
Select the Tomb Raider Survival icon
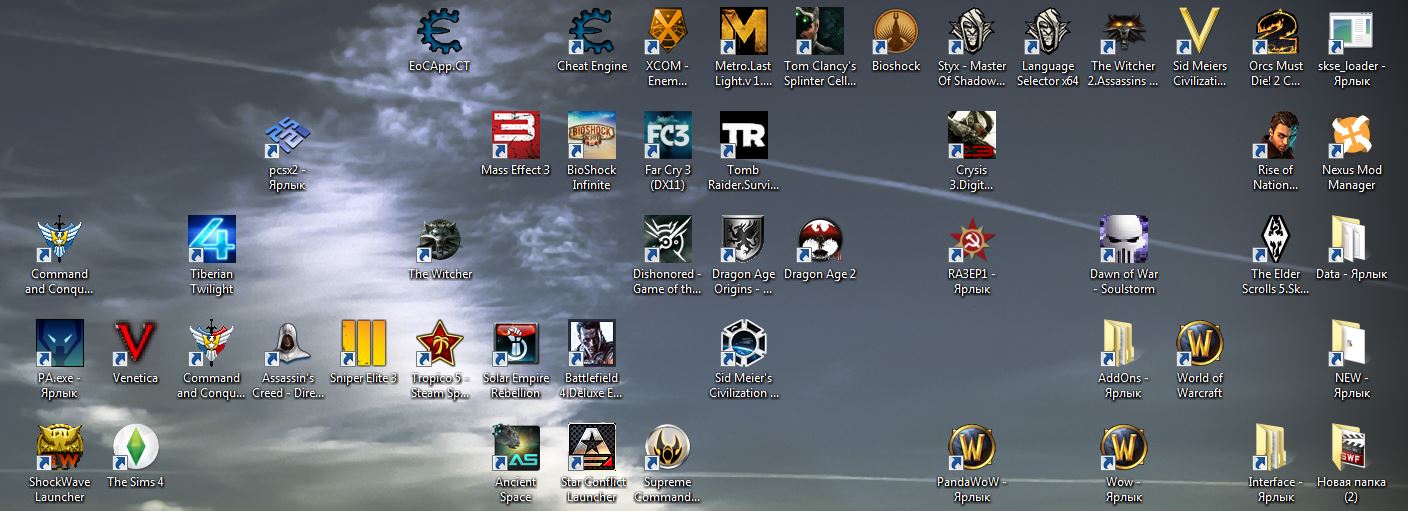744,136
